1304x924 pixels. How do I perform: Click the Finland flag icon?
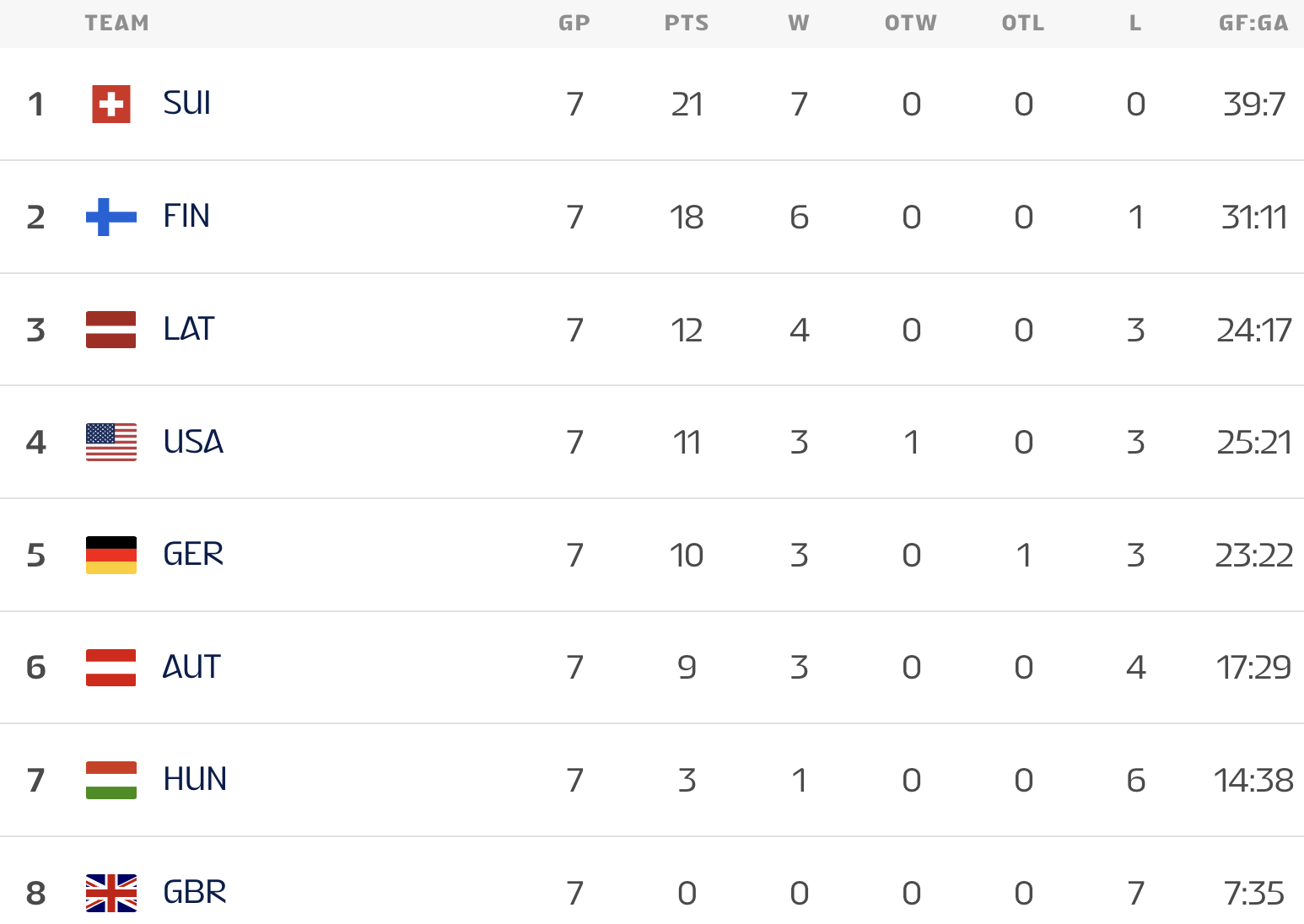(111, 217)
